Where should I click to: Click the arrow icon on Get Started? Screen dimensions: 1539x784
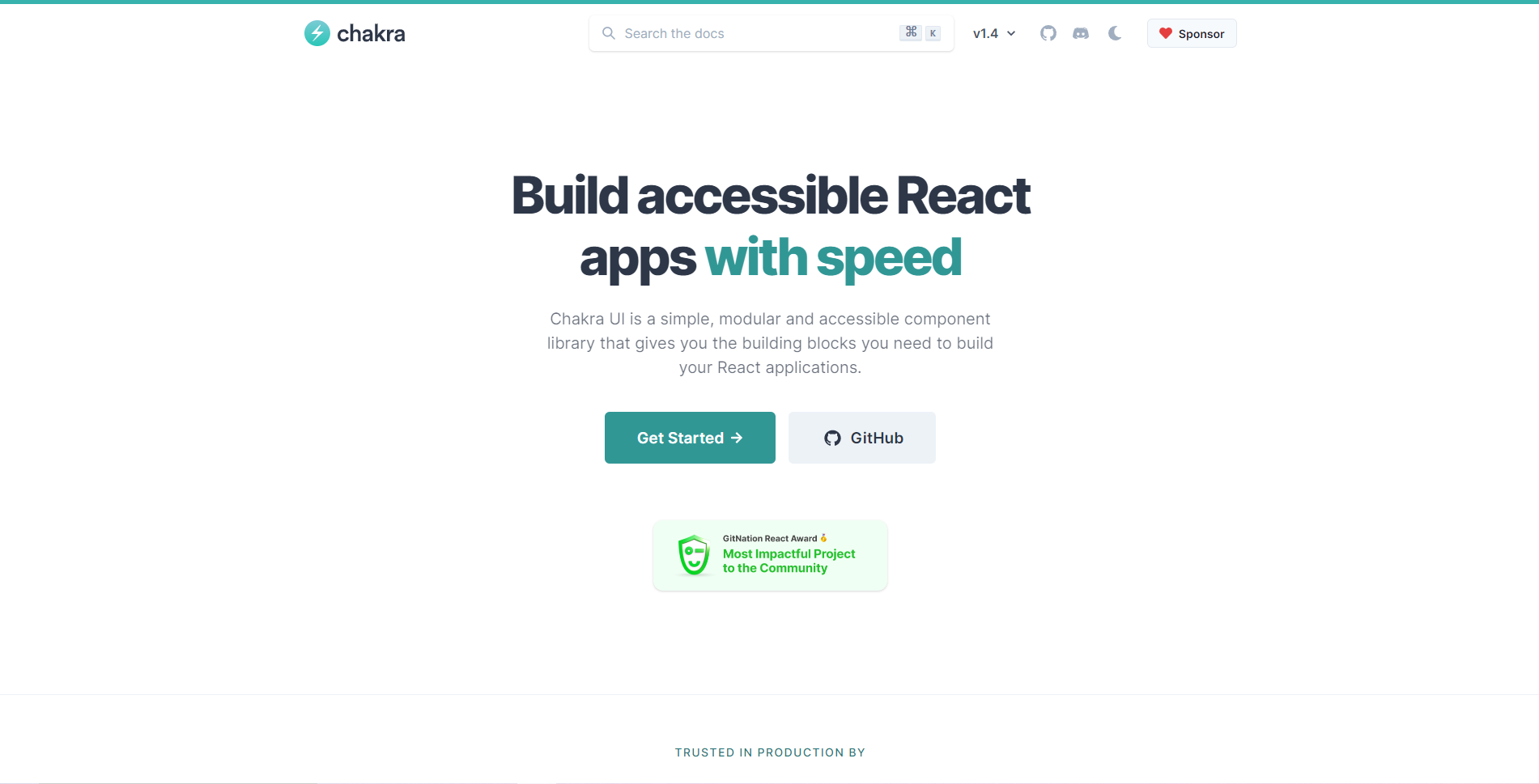(737, 438)
